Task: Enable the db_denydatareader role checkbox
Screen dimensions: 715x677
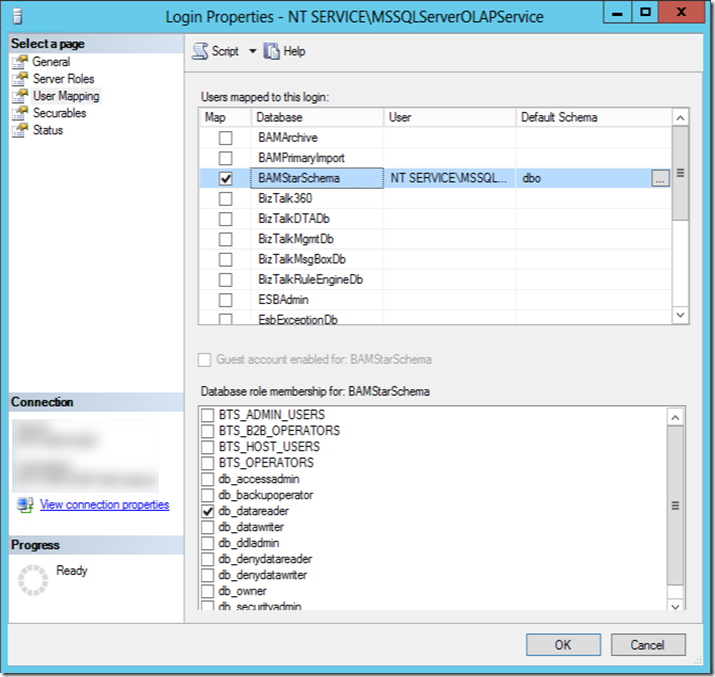Action: (x=207, y=559)
